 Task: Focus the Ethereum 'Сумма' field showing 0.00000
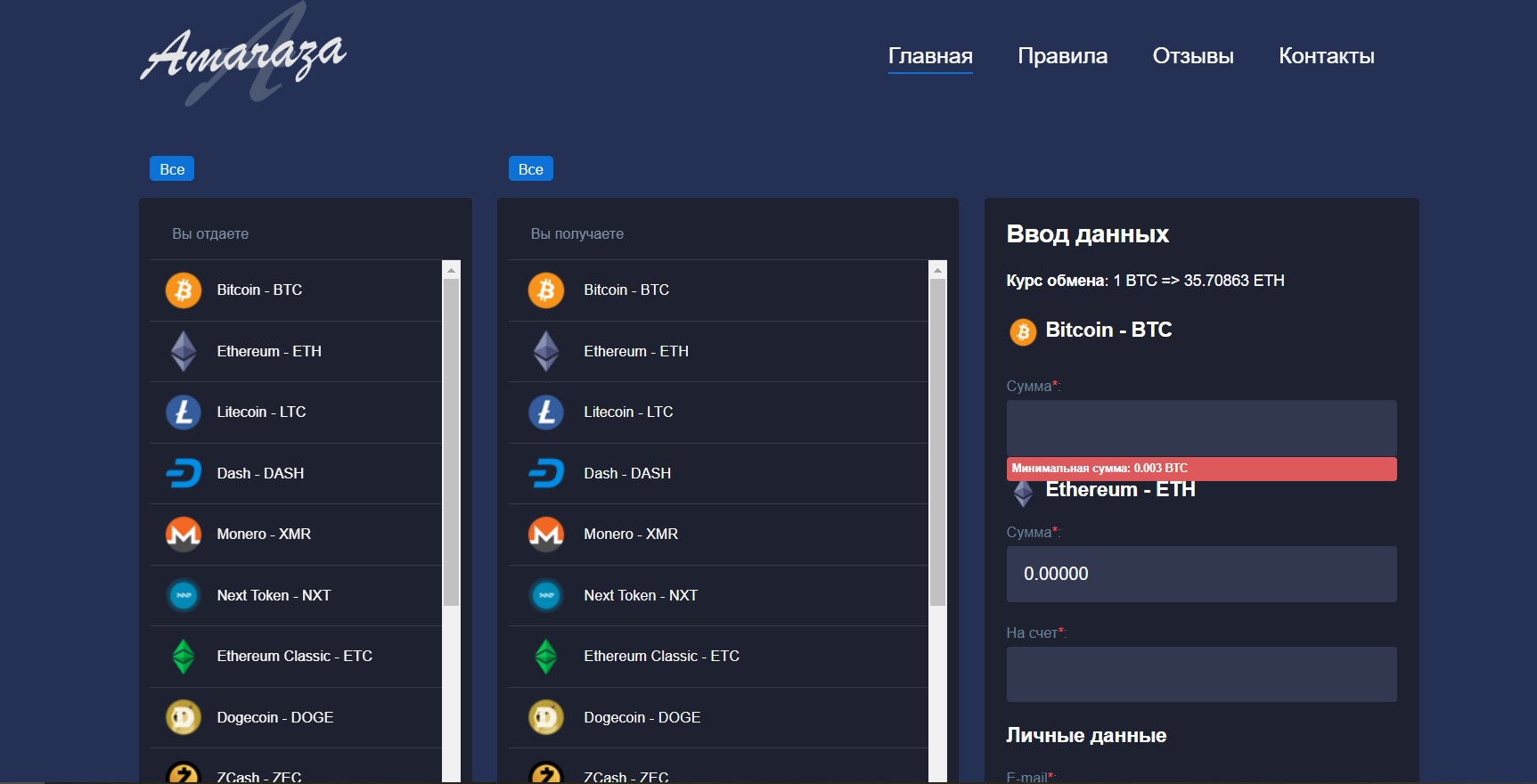tap(1201, 574)
